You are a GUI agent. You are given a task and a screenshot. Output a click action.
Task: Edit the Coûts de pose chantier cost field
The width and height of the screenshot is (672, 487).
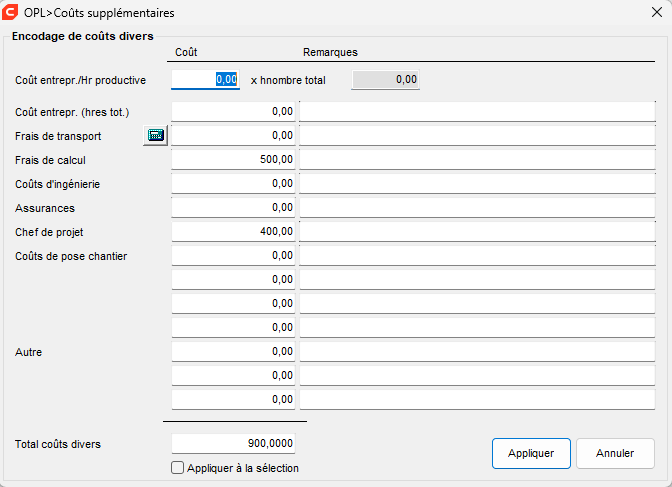[234, 256]
